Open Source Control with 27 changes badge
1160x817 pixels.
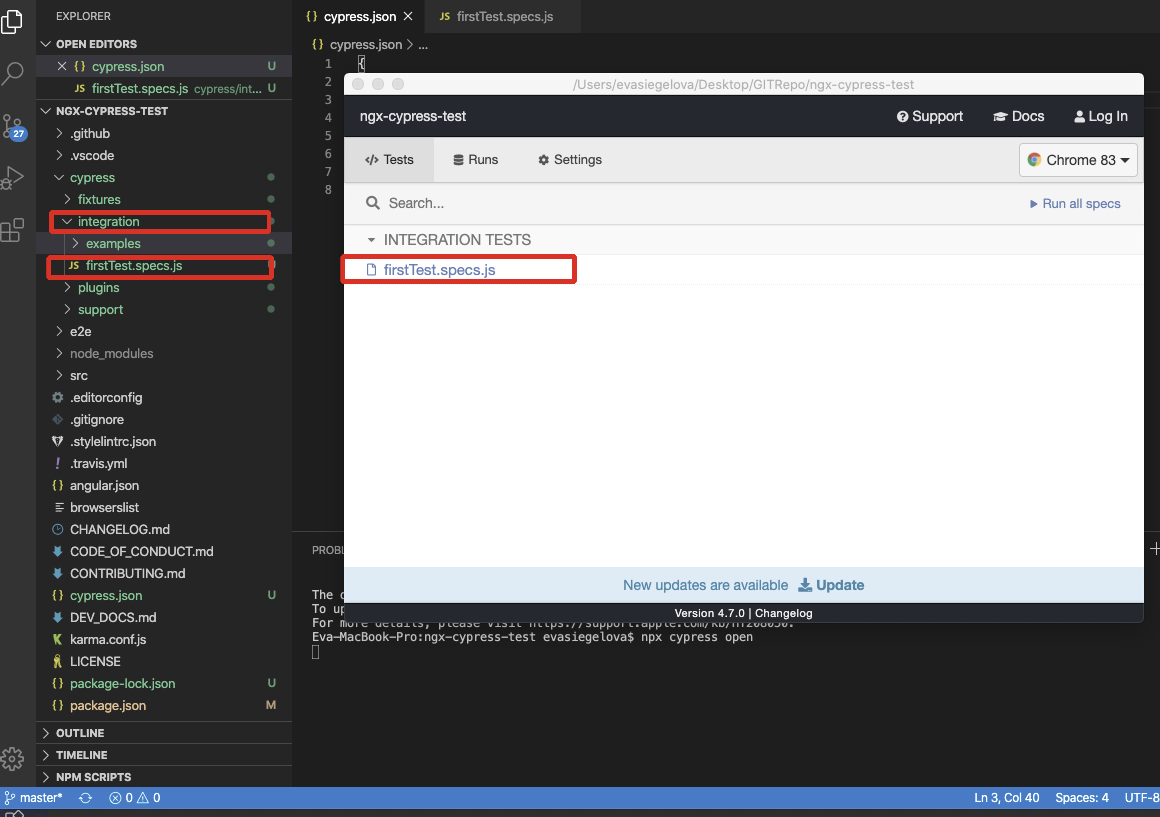13,127
